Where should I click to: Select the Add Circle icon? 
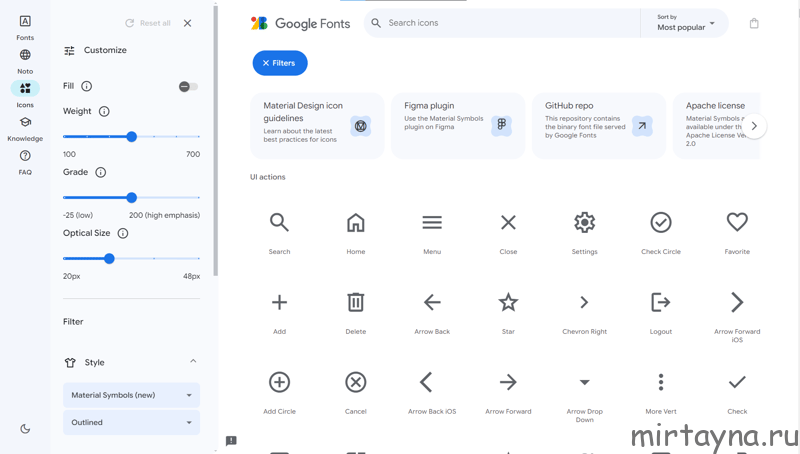(279, 382)
